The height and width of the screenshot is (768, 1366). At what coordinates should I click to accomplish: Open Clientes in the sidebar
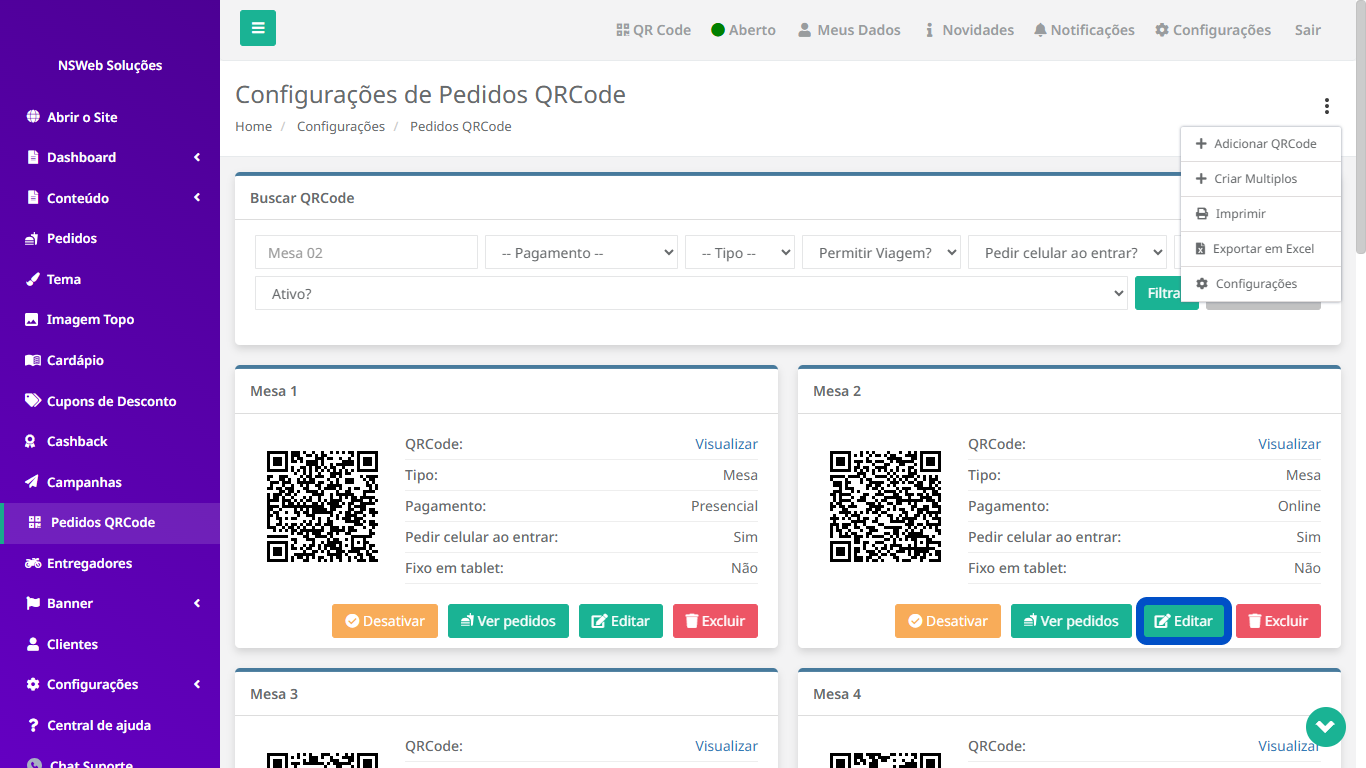(x=110, y=644)
